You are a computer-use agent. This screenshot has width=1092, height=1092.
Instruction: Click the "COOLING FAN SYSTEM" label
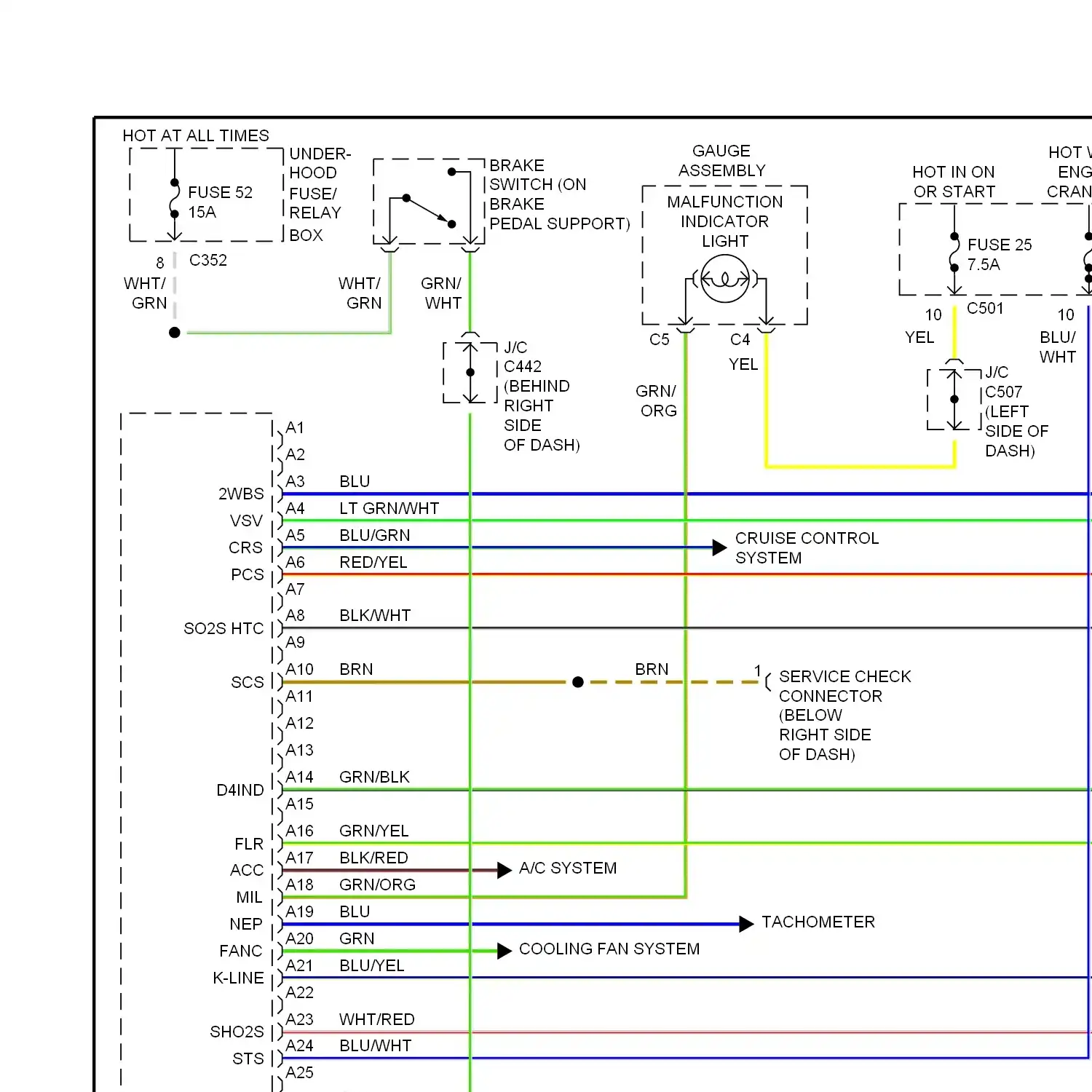point(609,949)
